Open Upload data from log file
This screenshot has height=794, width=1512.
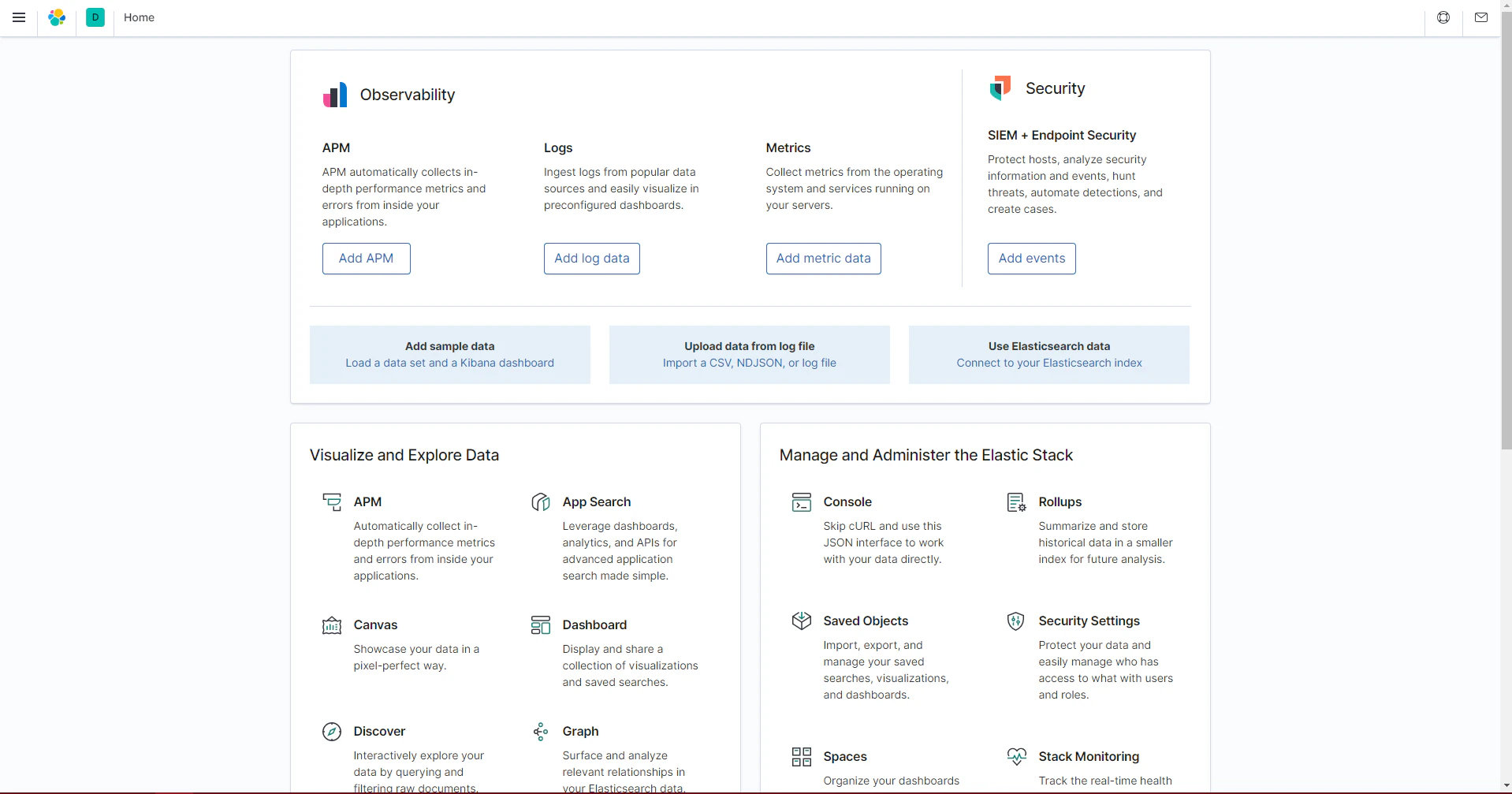(749, 355)
